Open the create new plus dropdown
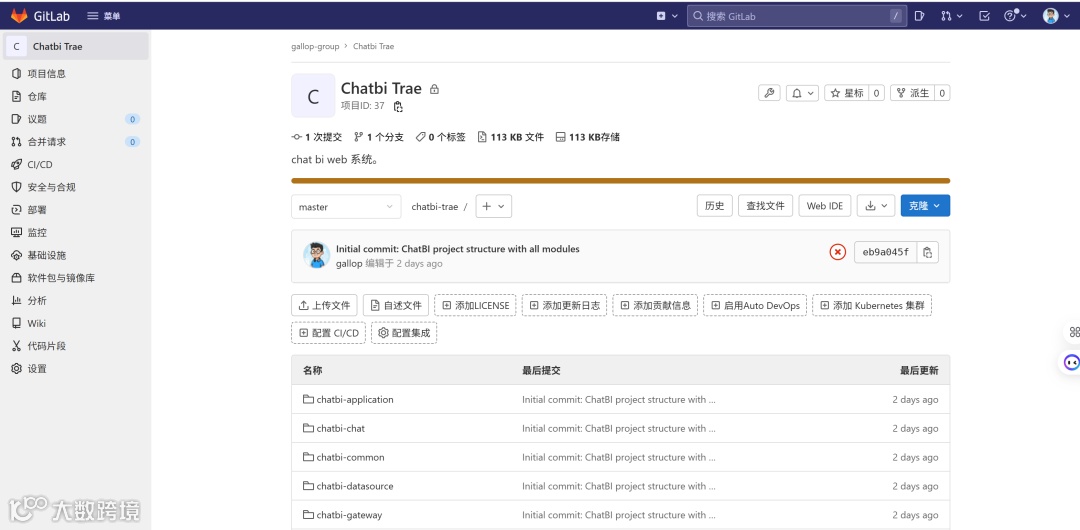The height and width of the screenshot is (530, 1080). (x=667, y=16)
